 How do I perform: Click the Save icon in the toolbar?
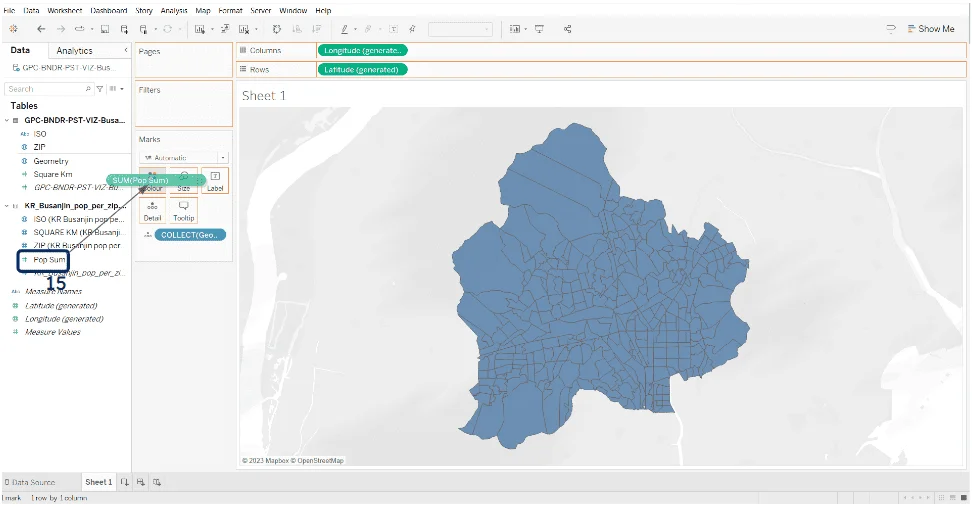(x=104, y=29)
